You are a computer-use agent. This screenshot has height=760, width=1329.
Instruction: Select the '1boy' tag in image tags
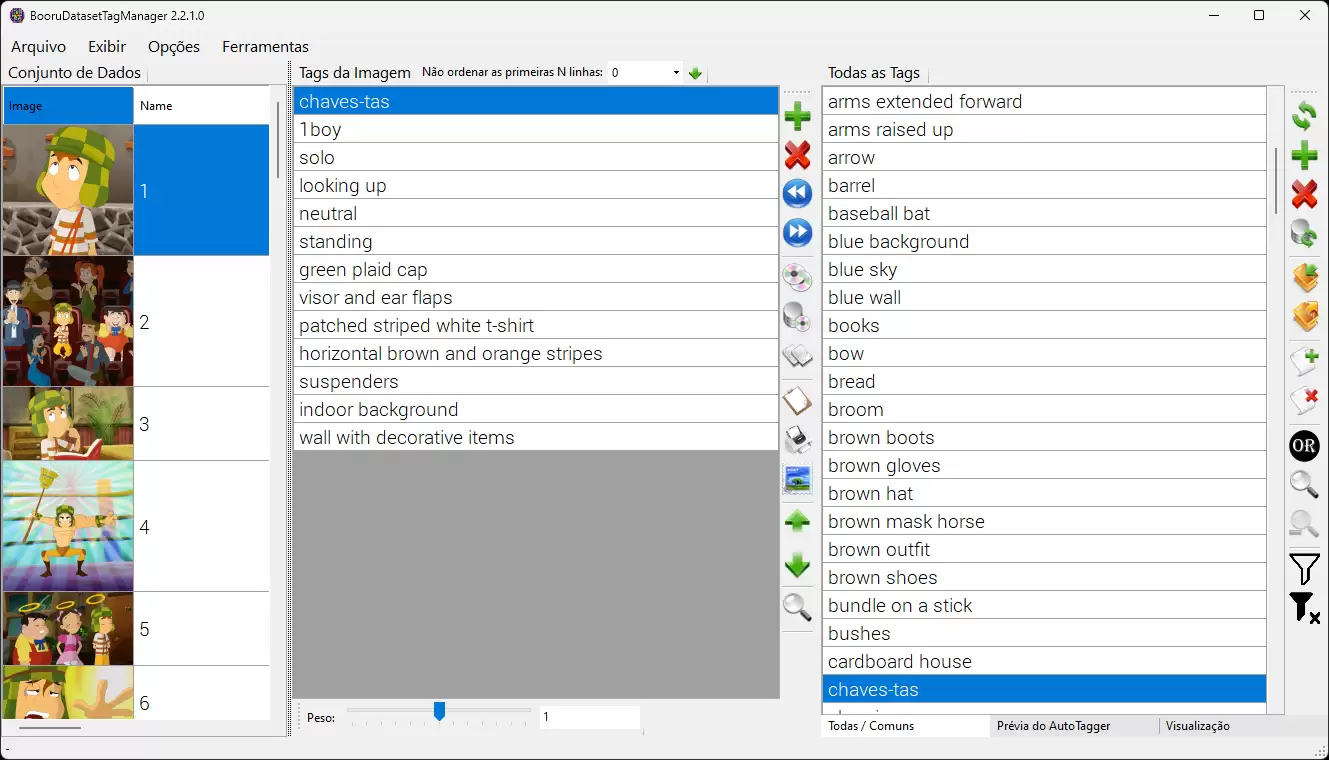(x=536, y=129)
